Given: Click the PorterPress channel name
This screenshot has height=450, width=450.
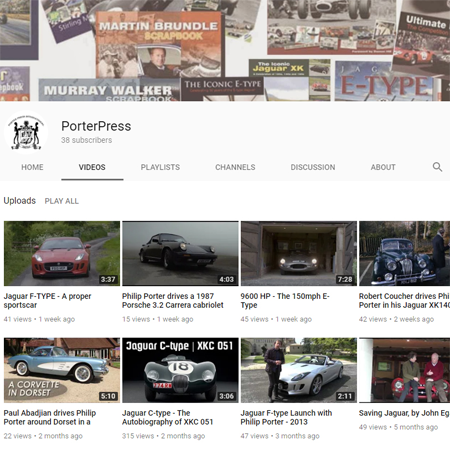Looking at the screenshot, I should pyautogui.click(x=96, y=126).
